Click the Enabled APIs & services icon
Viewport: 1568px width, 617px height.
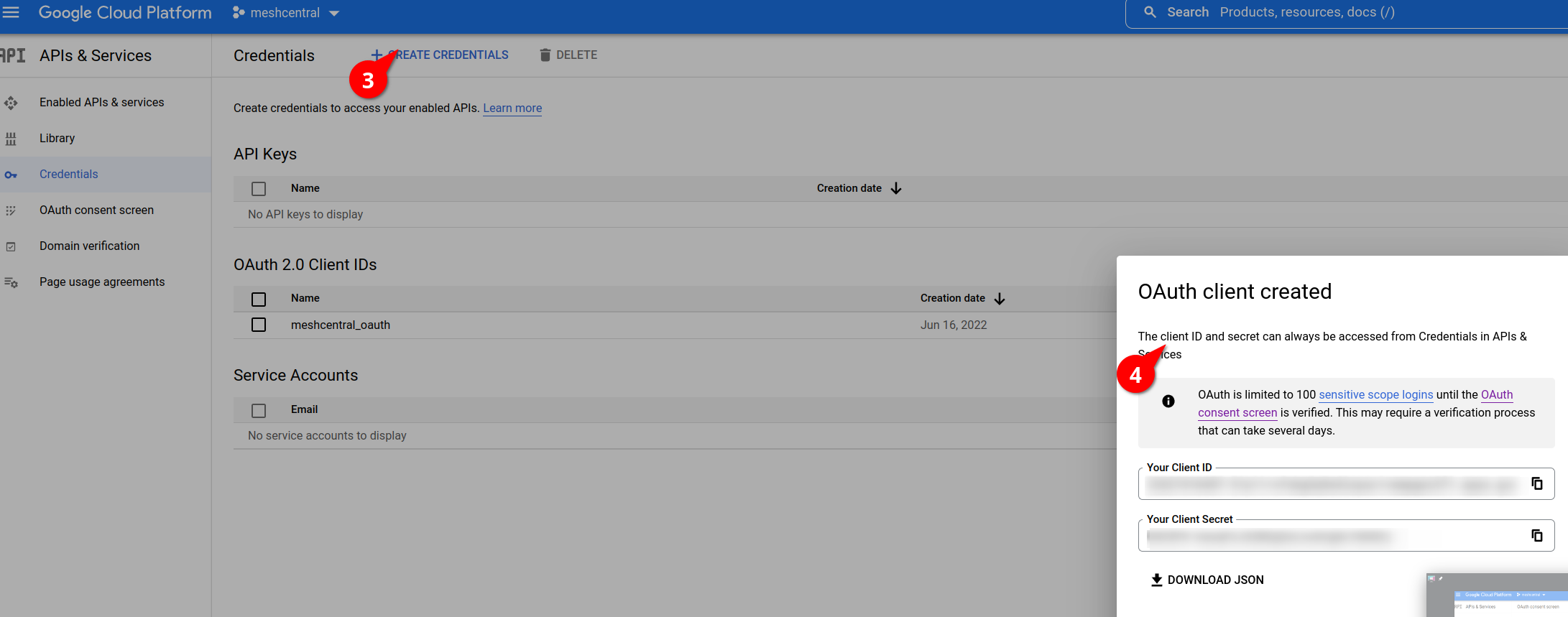[11, 103]
